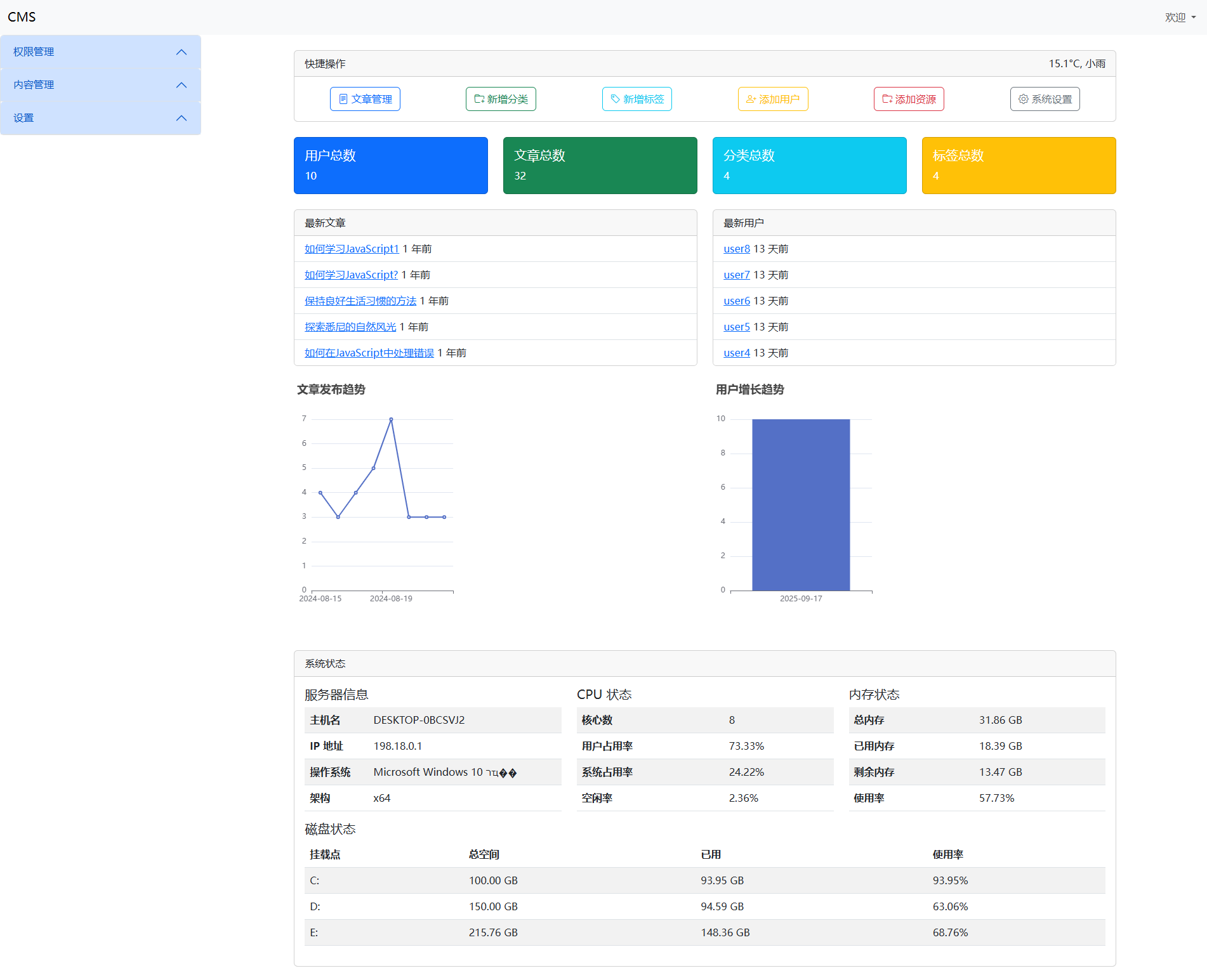The width and height of the screenshot is (1207, 980).
Task: Click the person-plus icon in 添加用户 button
Action: [x=751, y=99]
